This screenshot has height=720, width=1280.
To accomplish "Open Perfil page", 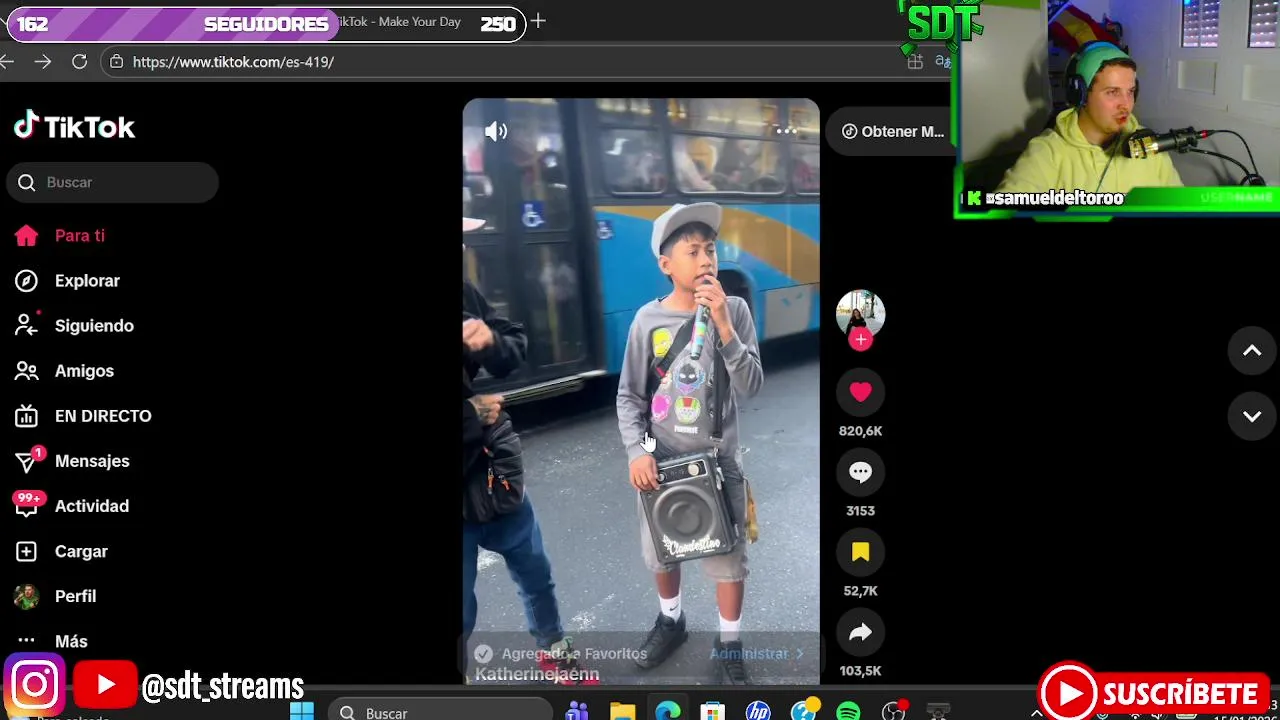I will click(75, 596).
